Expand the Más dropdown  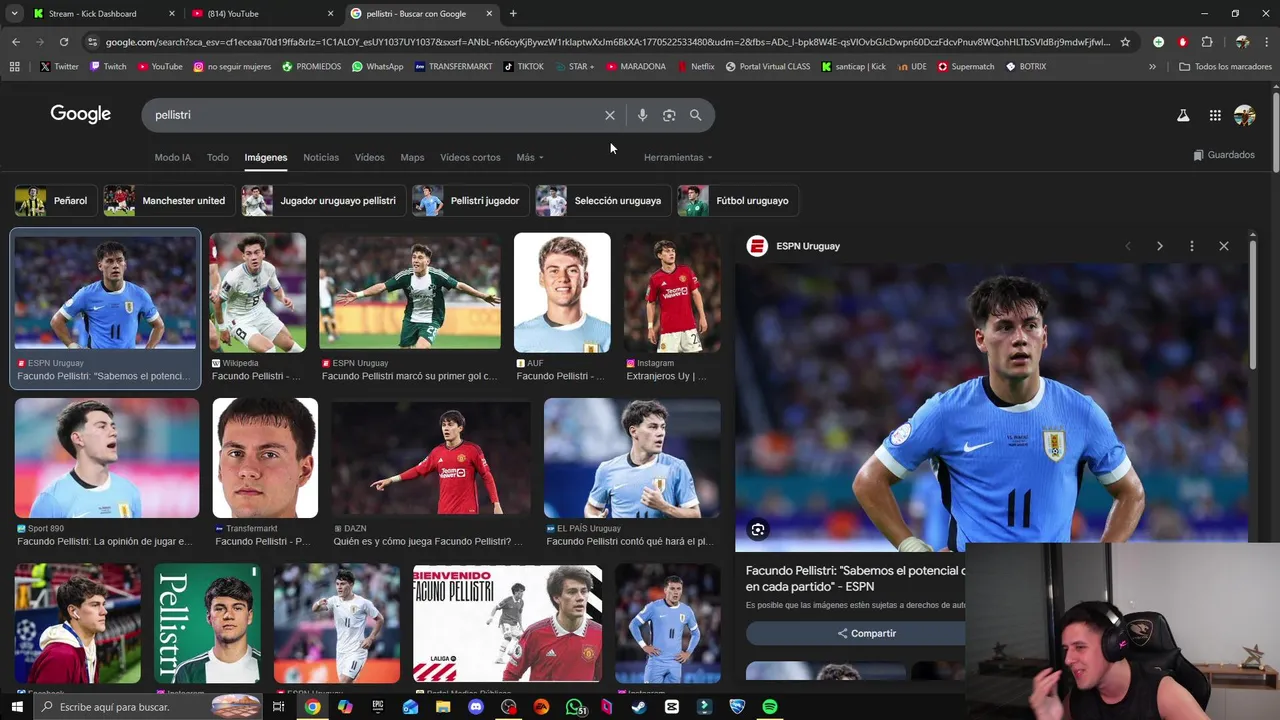coord(530,157)
